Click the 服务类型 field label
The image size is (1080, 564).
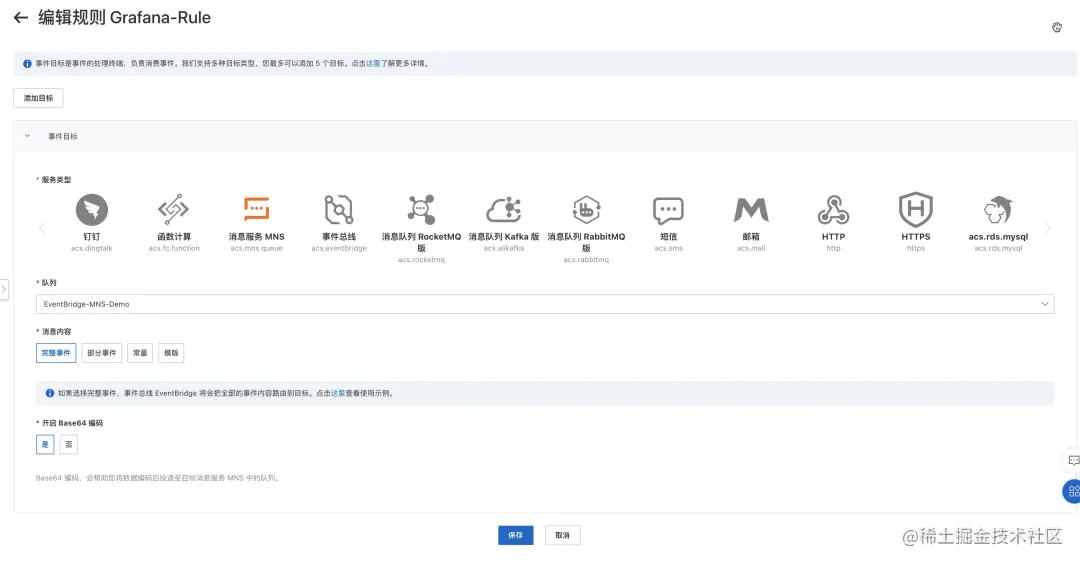(56, 180)
